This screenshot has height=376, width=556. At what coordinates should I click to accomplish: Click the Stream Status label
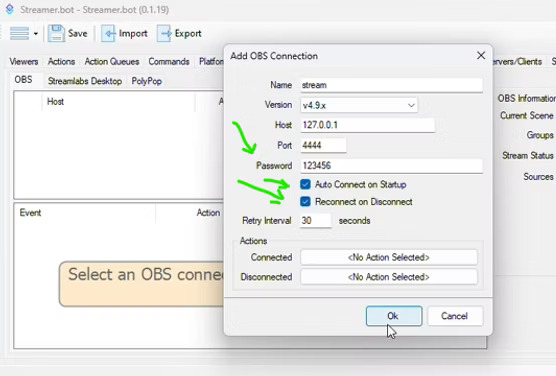pos(528,155)
